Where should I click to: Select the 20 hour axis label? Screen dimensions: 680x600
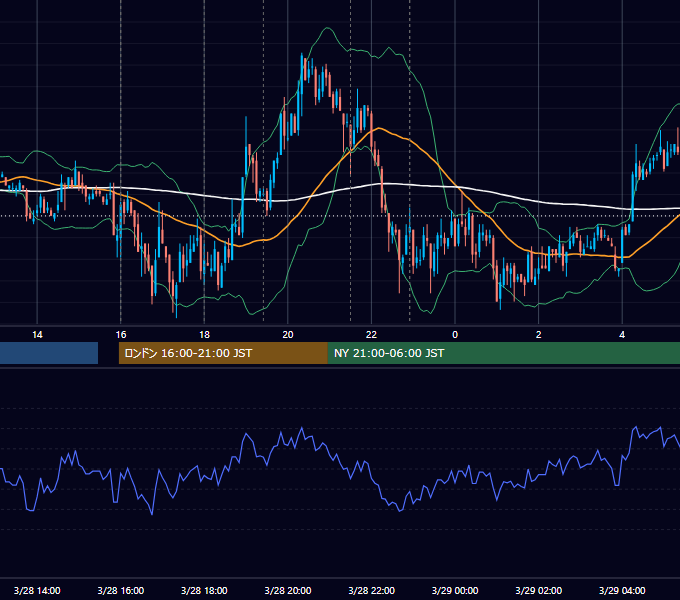288,334
